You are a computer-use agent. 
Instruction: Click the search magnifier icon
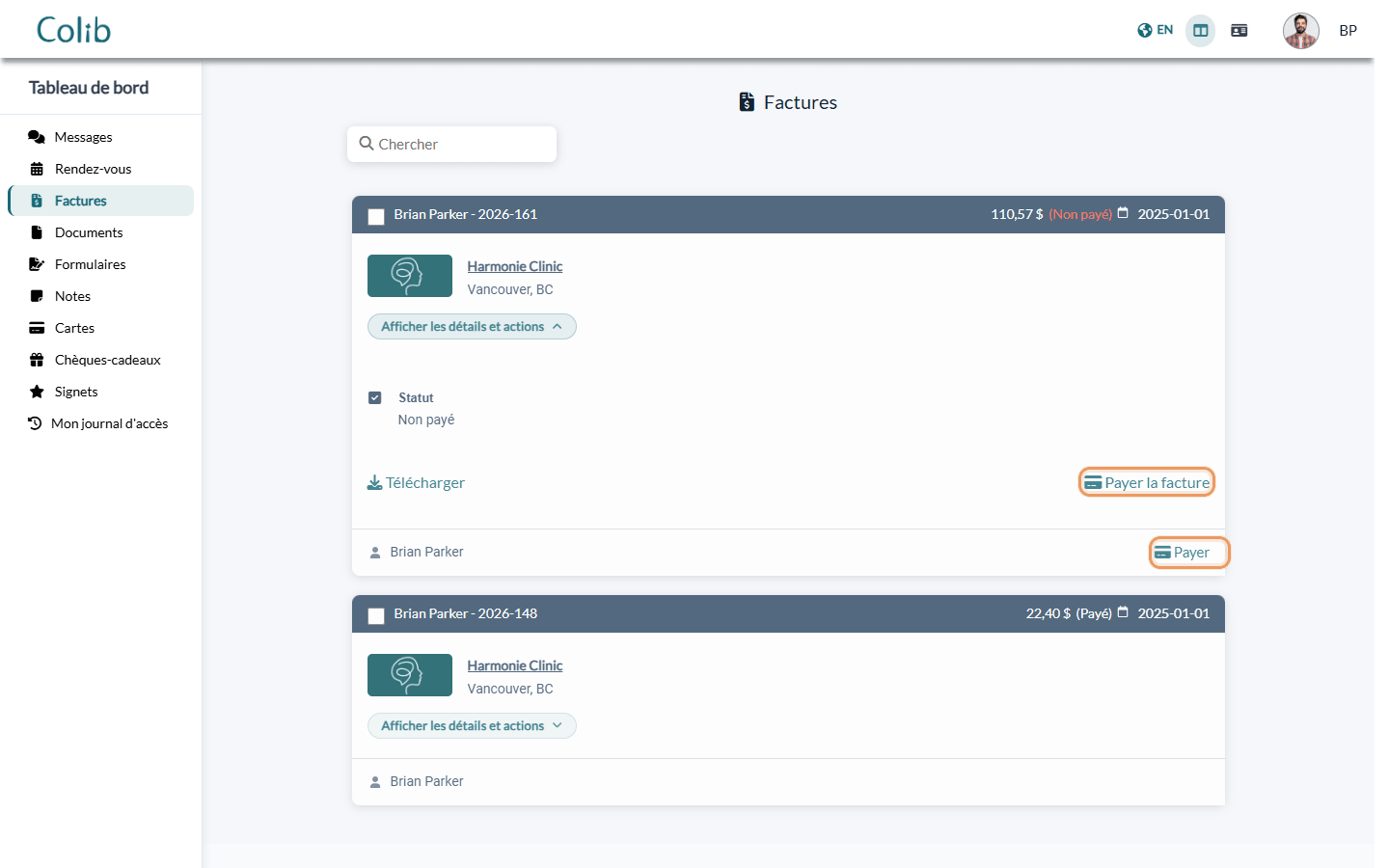point(367,144)
